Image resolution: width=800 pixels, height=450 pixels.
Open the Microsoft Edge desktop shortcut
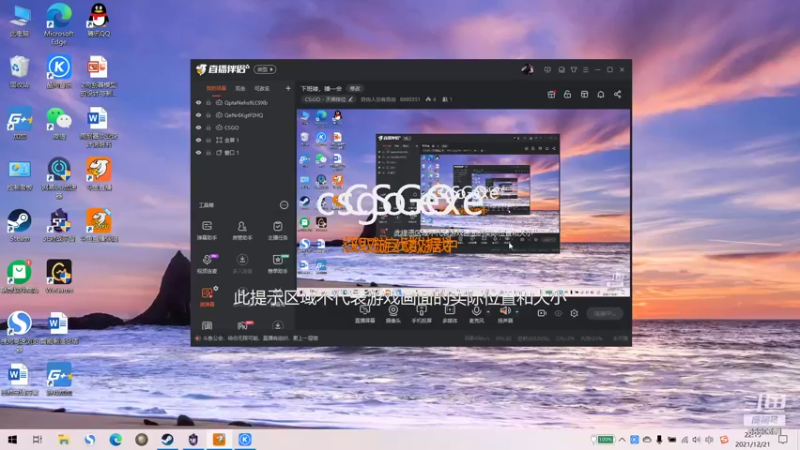coord(59,24)
